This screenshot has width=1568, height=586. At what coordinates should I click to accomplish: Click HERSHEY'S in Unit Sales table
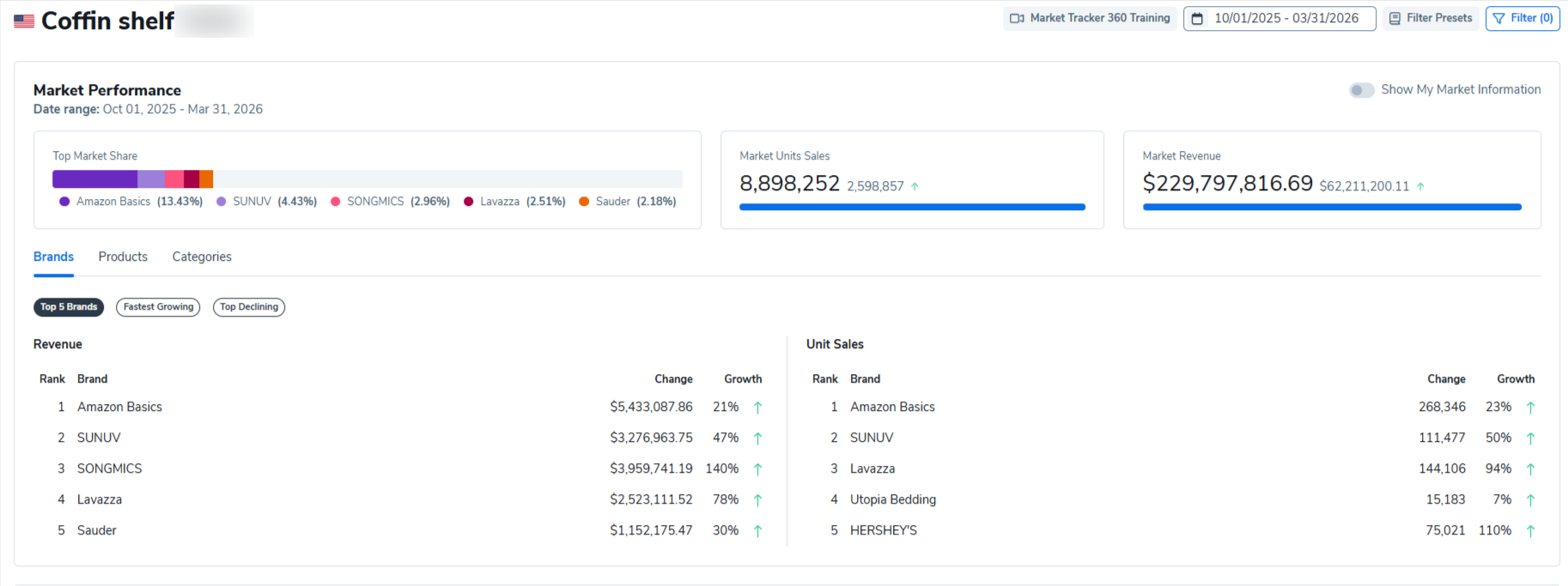click(884, 530)
